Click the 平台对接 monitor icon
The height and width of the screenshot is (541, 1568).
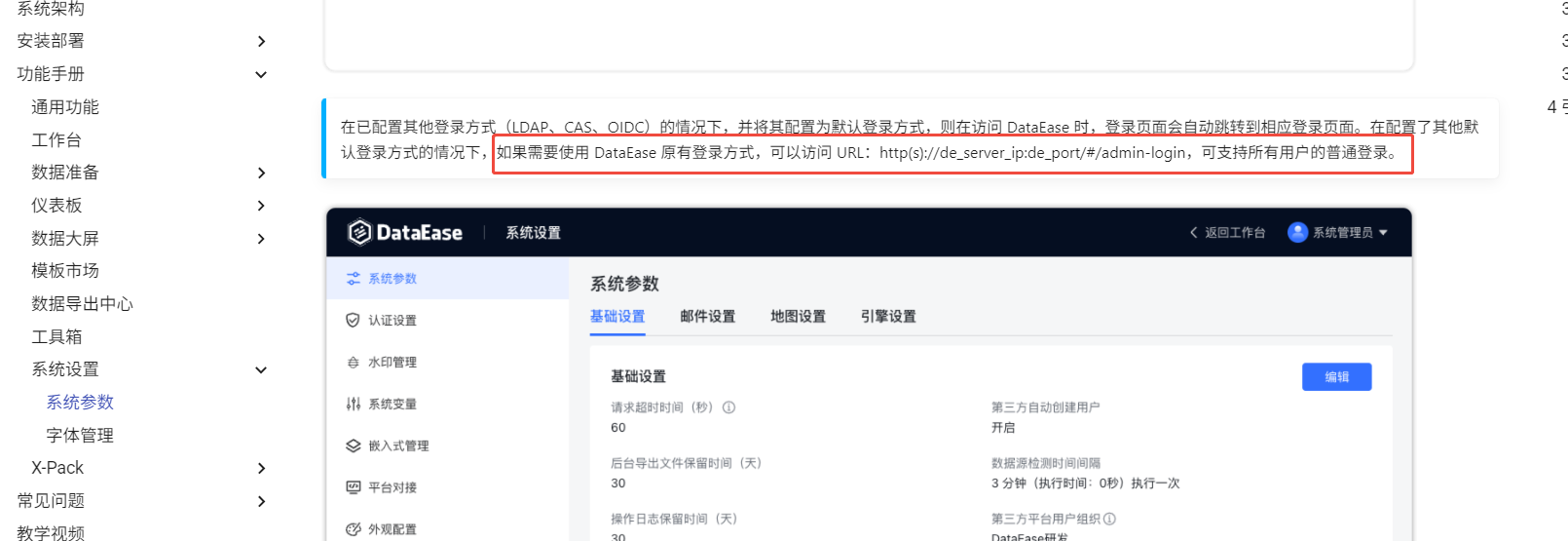click(x=354, y=488)
